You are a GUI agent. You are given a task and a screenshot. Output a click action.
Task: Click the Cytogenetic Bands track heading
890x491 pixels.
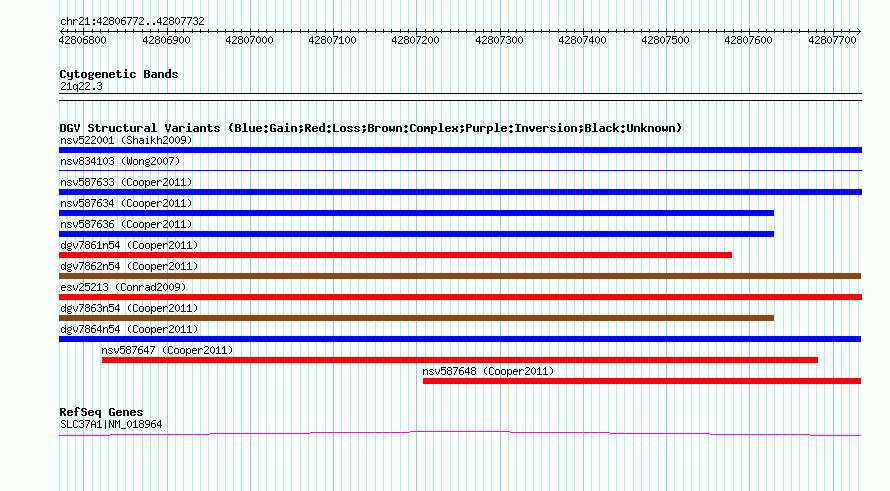pos(119,74)
